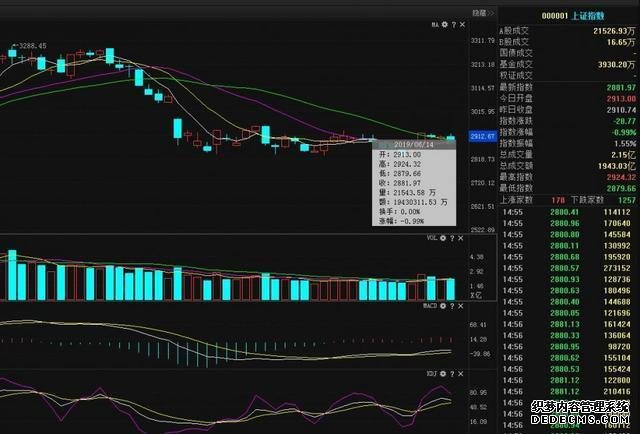Close the MACD indicator panel
This screenshot has width=640, height=434.
coord(461,306)
